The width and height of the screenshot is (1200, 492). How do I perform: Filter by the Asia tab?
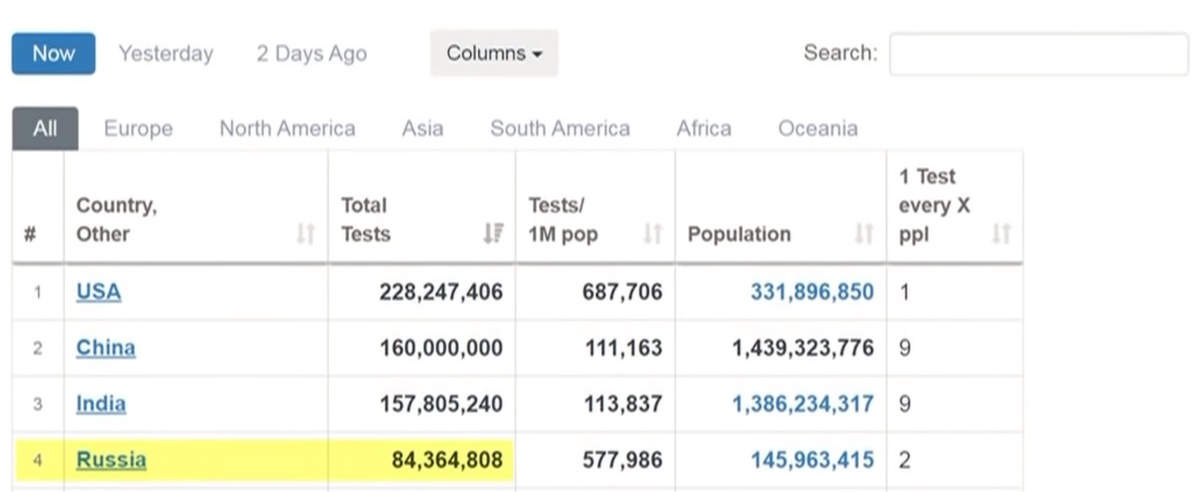point(422,129)
